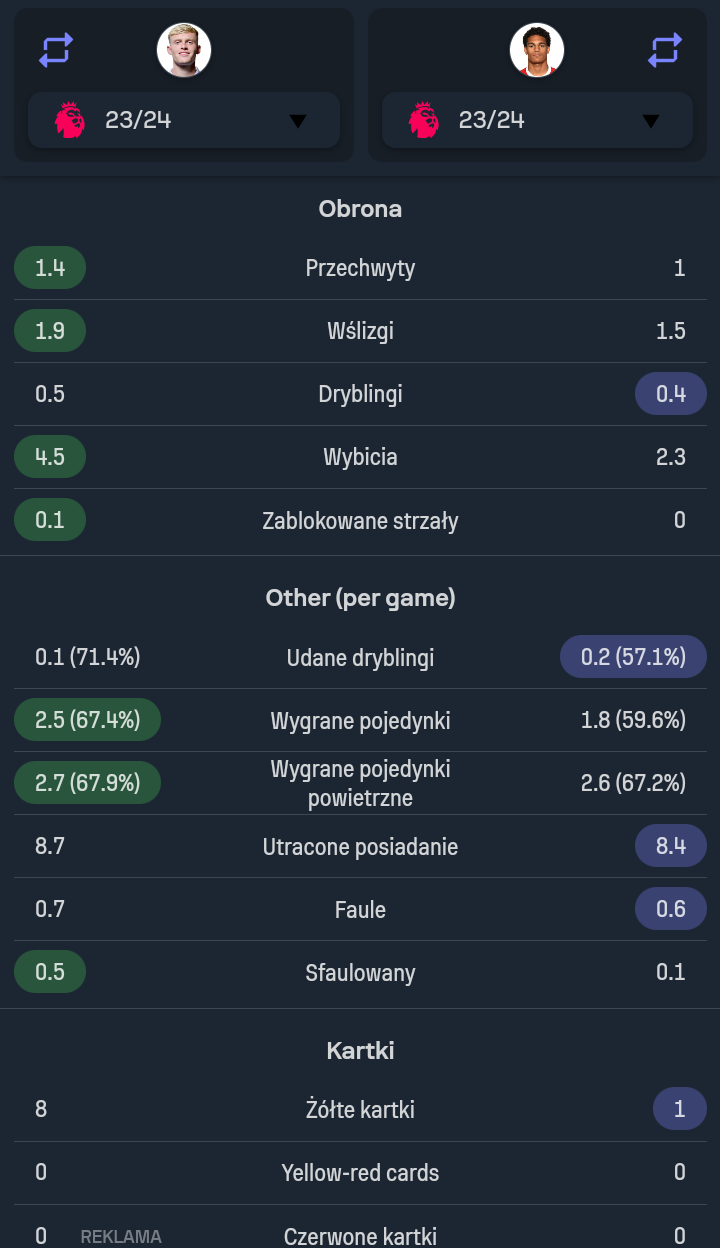Click the 0.2 (57.1%) Udane dryblingi badge

pyautogui.click(x=634, y=657)
